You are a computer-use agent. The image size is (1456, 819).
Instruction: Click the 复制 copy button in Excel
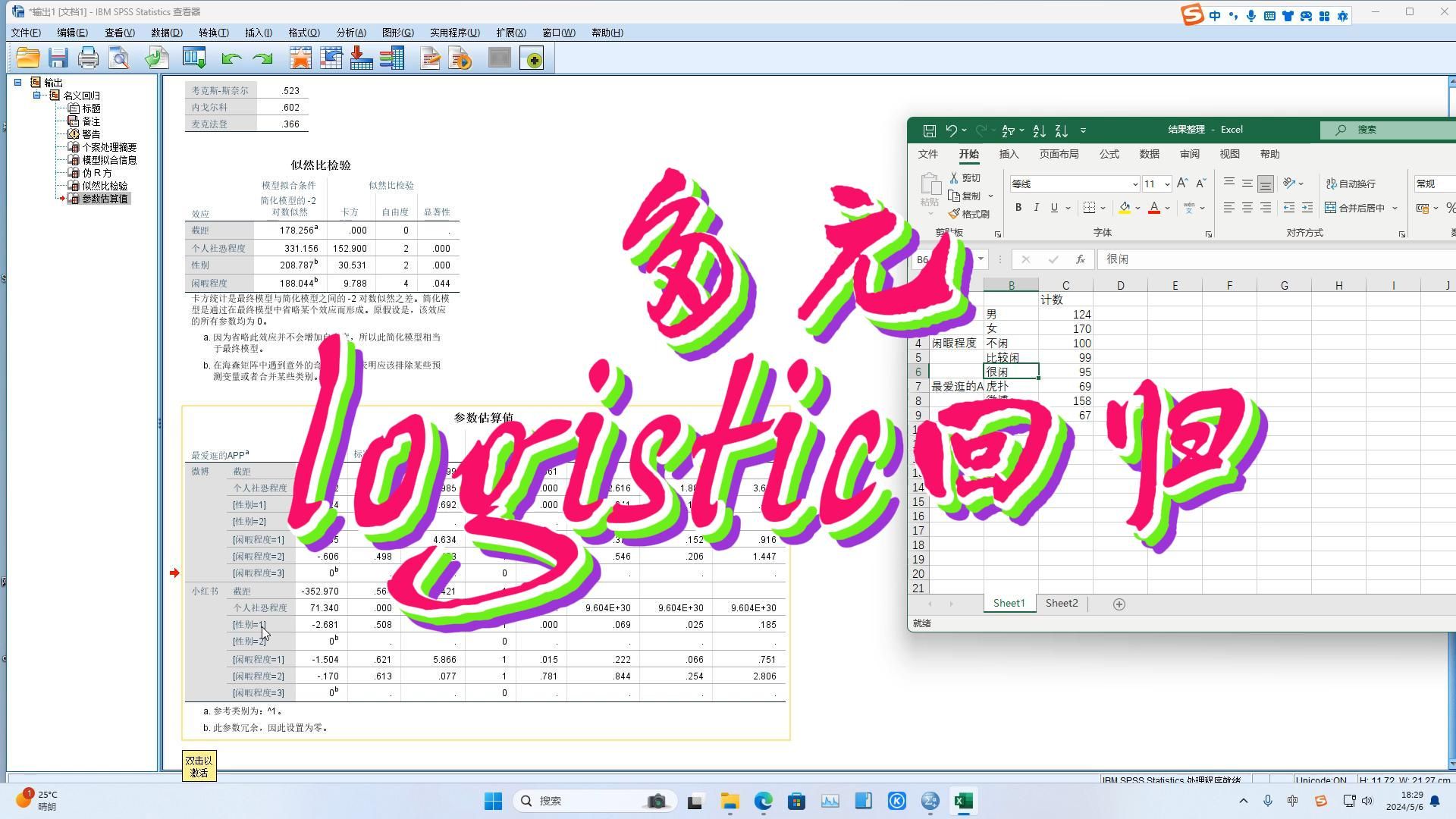click(965, 196)
